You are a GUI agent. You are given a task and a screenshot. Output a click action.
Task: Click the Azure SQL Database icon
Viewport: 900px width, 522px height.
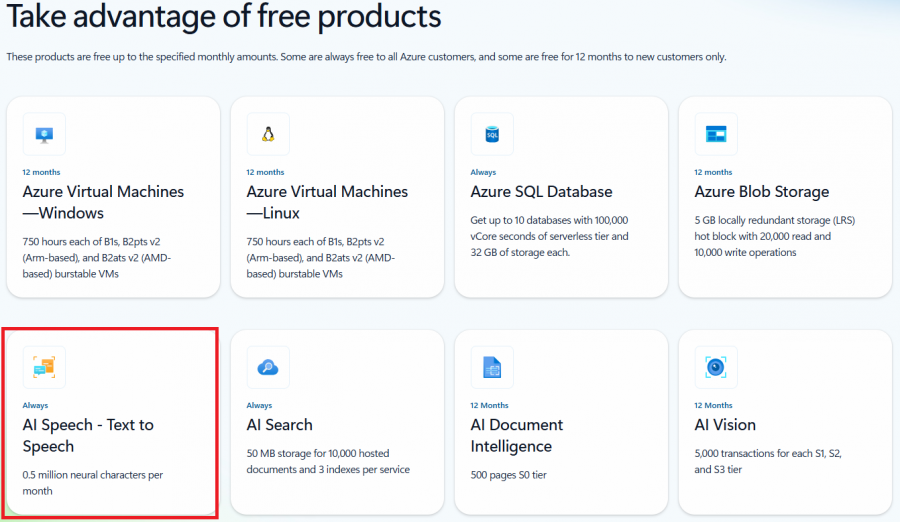492,134
